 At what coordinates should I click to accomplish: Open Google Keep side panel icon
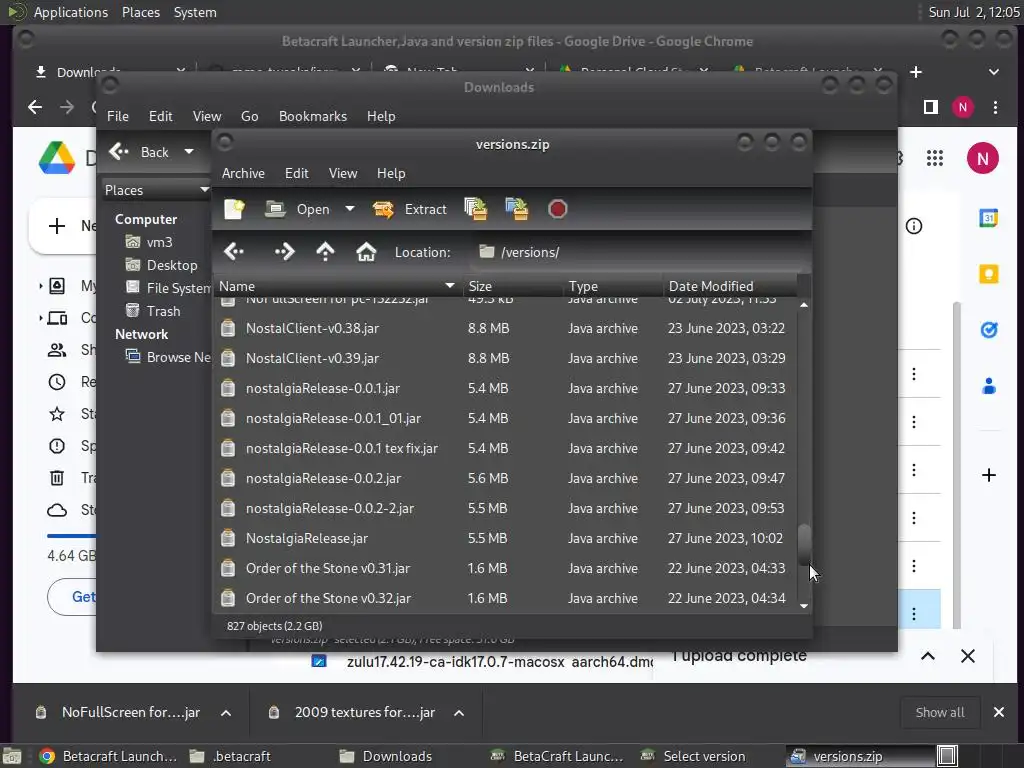[989, 274]
